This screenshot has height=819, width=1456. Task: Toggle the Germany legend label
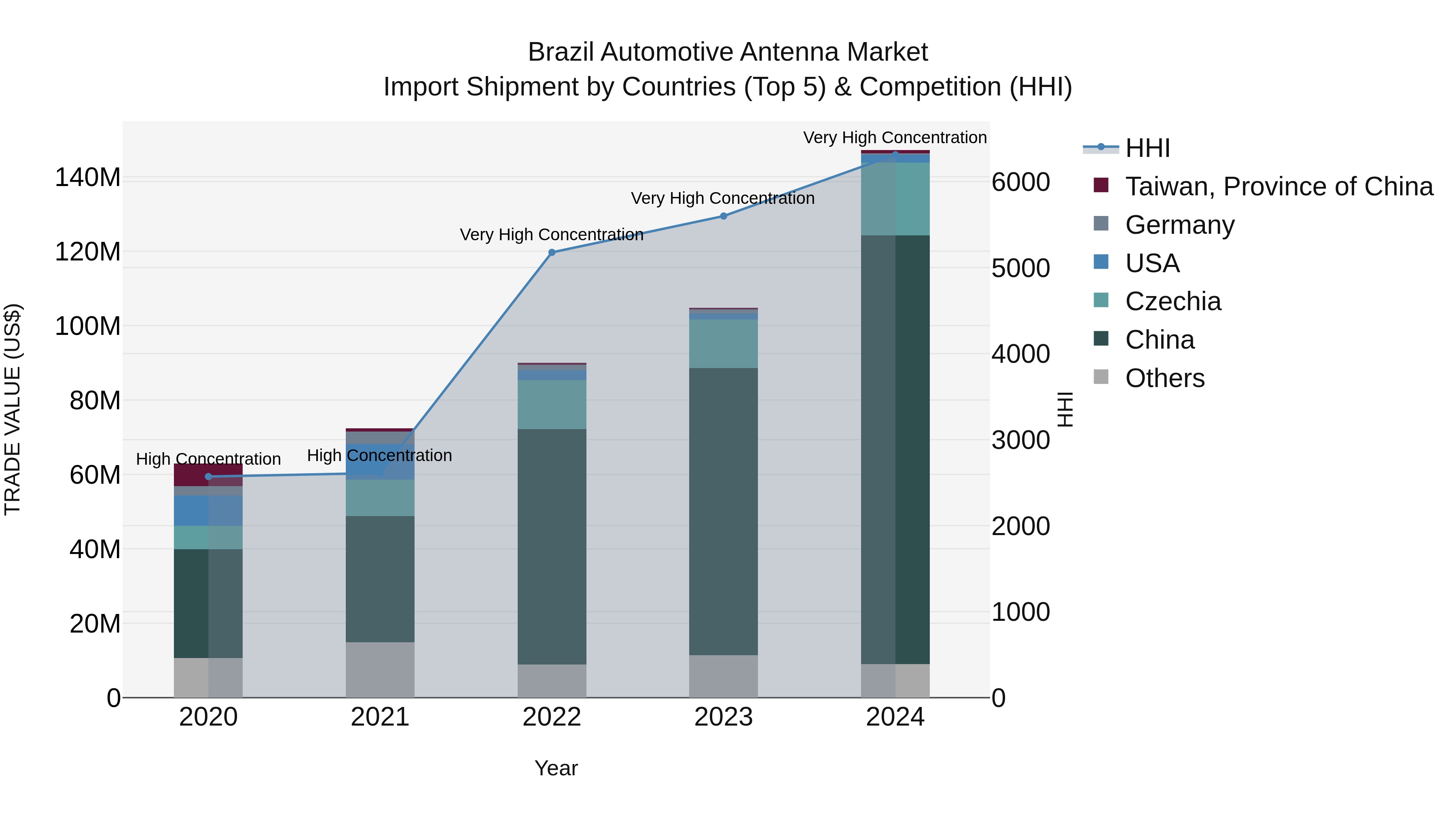coord(1180,225)
